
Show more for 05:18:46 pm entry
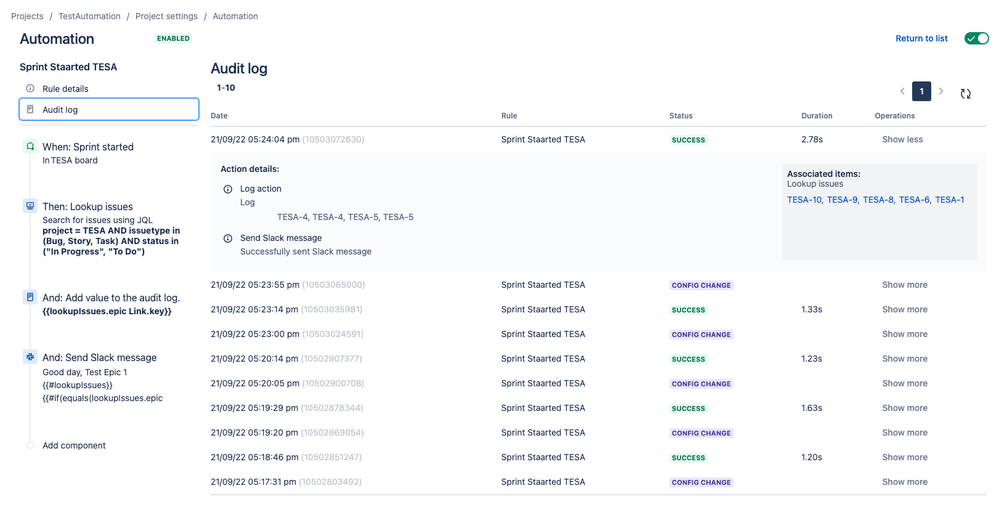[905, 457]
